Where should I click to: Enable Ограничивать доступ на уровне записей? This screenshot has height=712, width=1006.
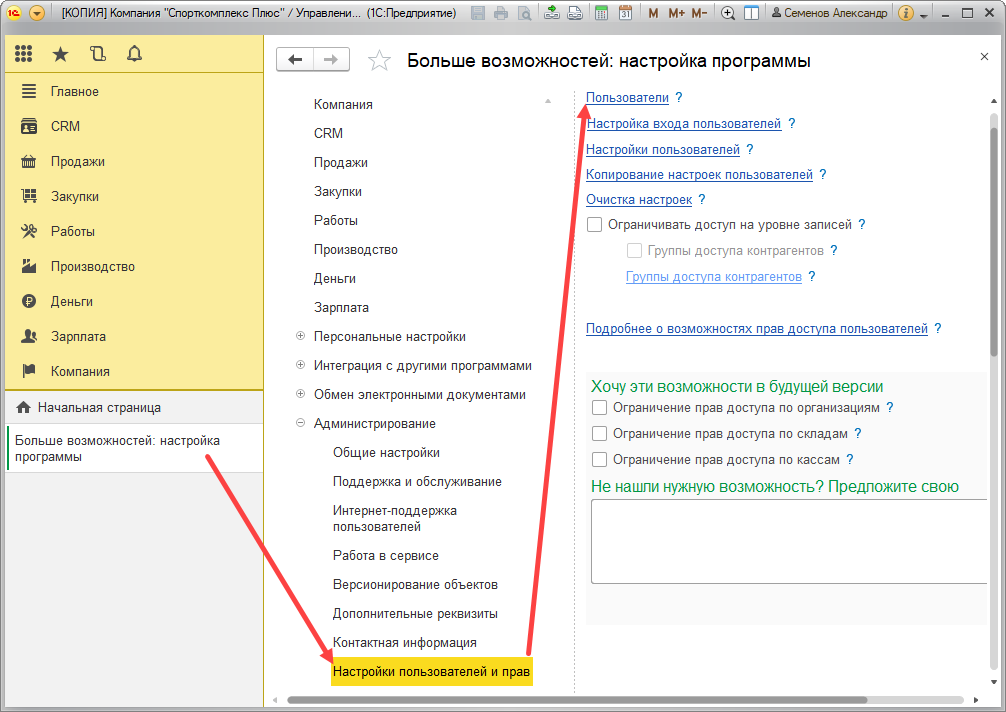595,225
